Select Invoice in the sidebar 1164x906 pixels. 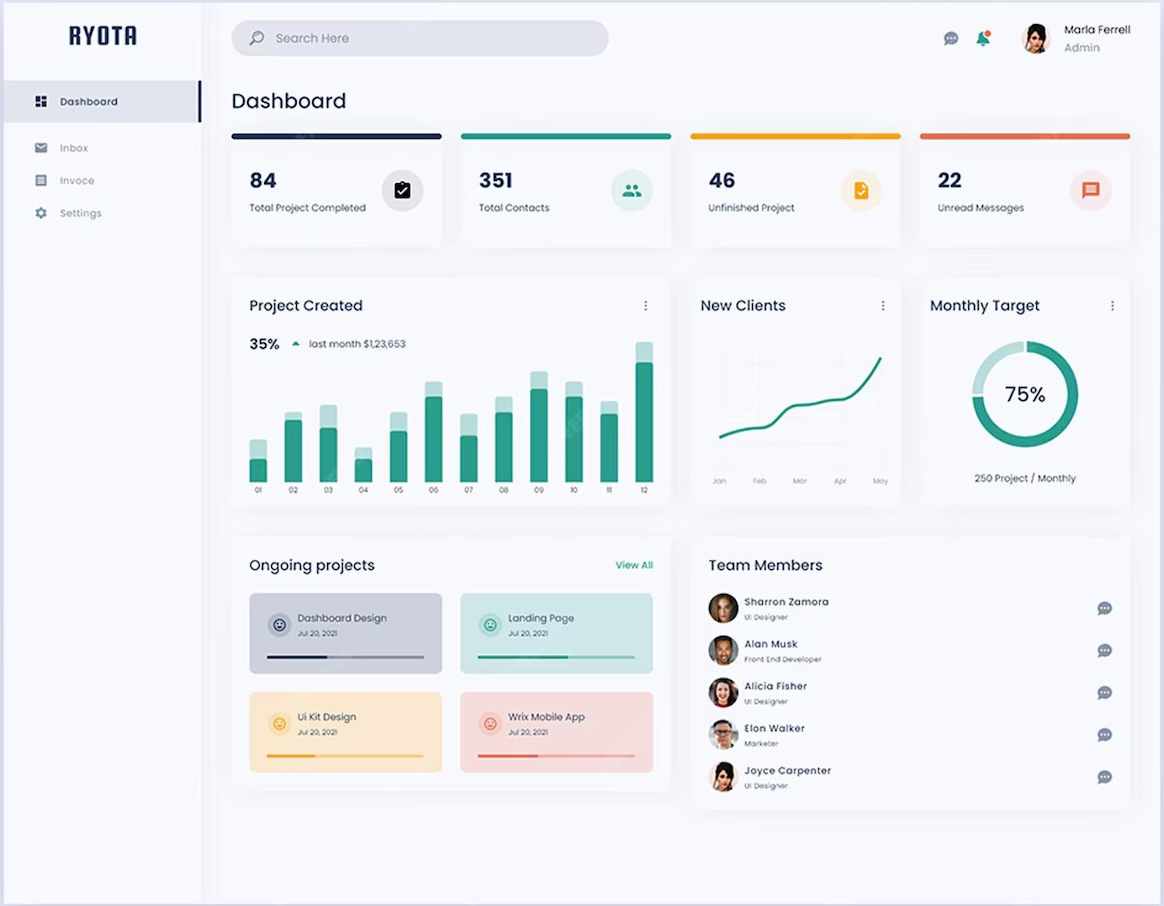pos(76,181)
